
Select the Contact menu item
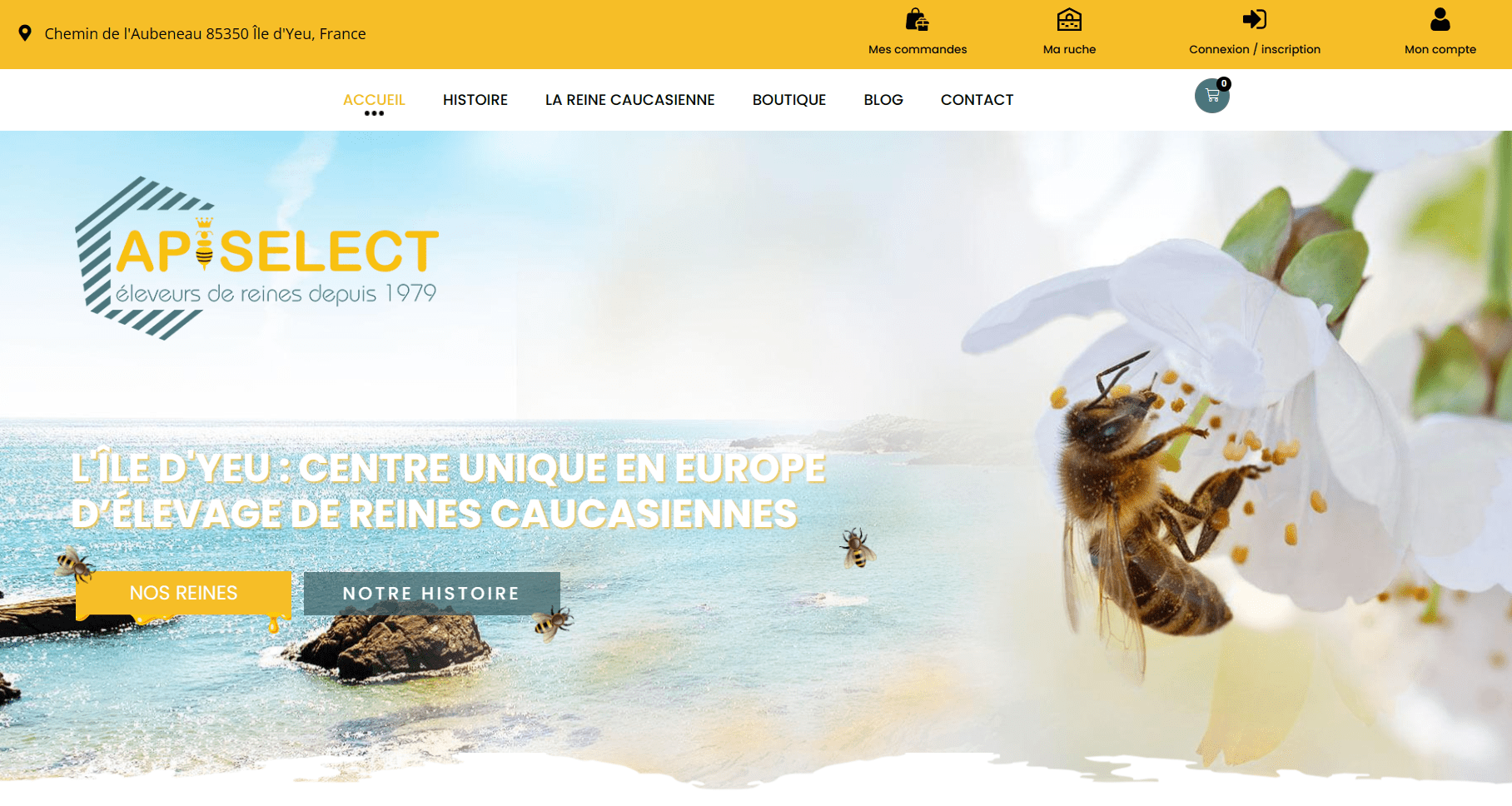coord(977,100)
